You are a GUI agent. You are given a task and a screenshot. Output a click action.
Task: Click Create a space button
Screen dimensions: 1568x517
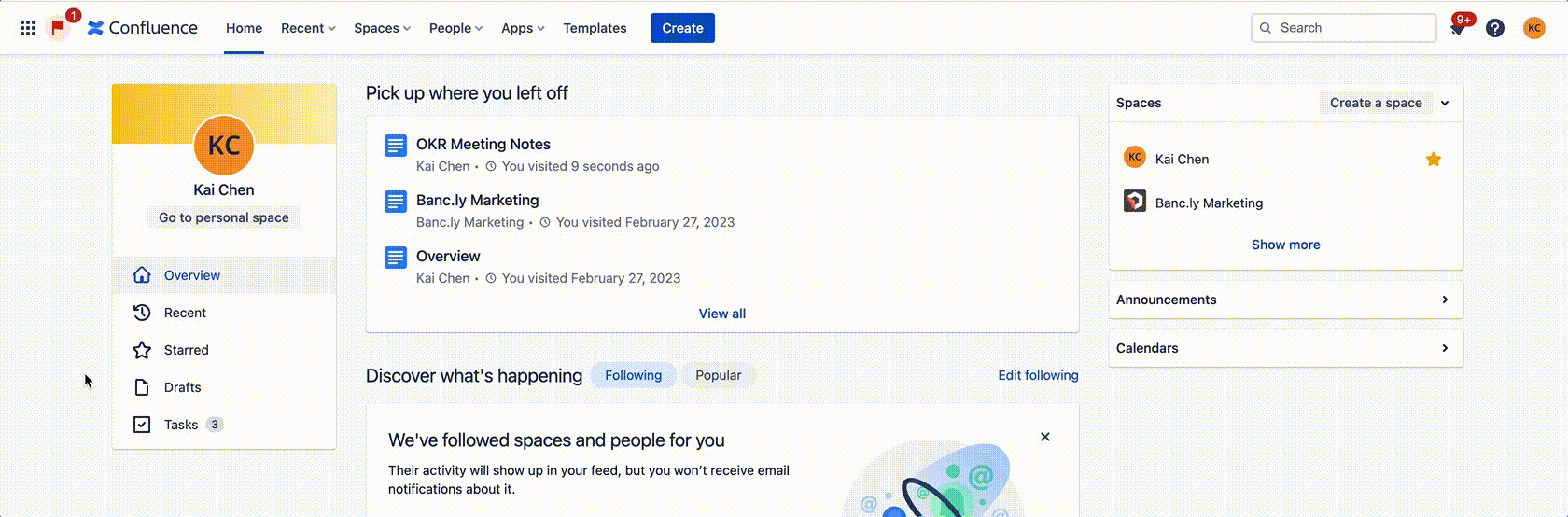pyautogui.click(x=1376, y=103)
